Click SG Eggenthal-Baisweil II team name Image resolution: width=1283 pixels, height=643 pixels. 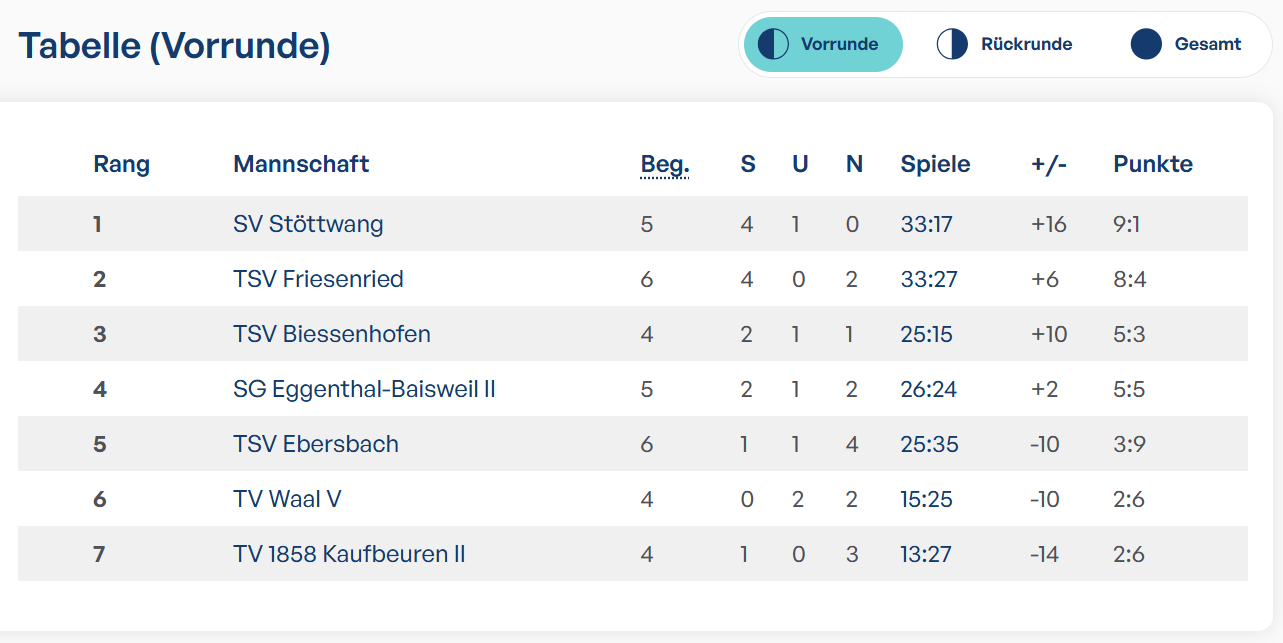[364, 389]
